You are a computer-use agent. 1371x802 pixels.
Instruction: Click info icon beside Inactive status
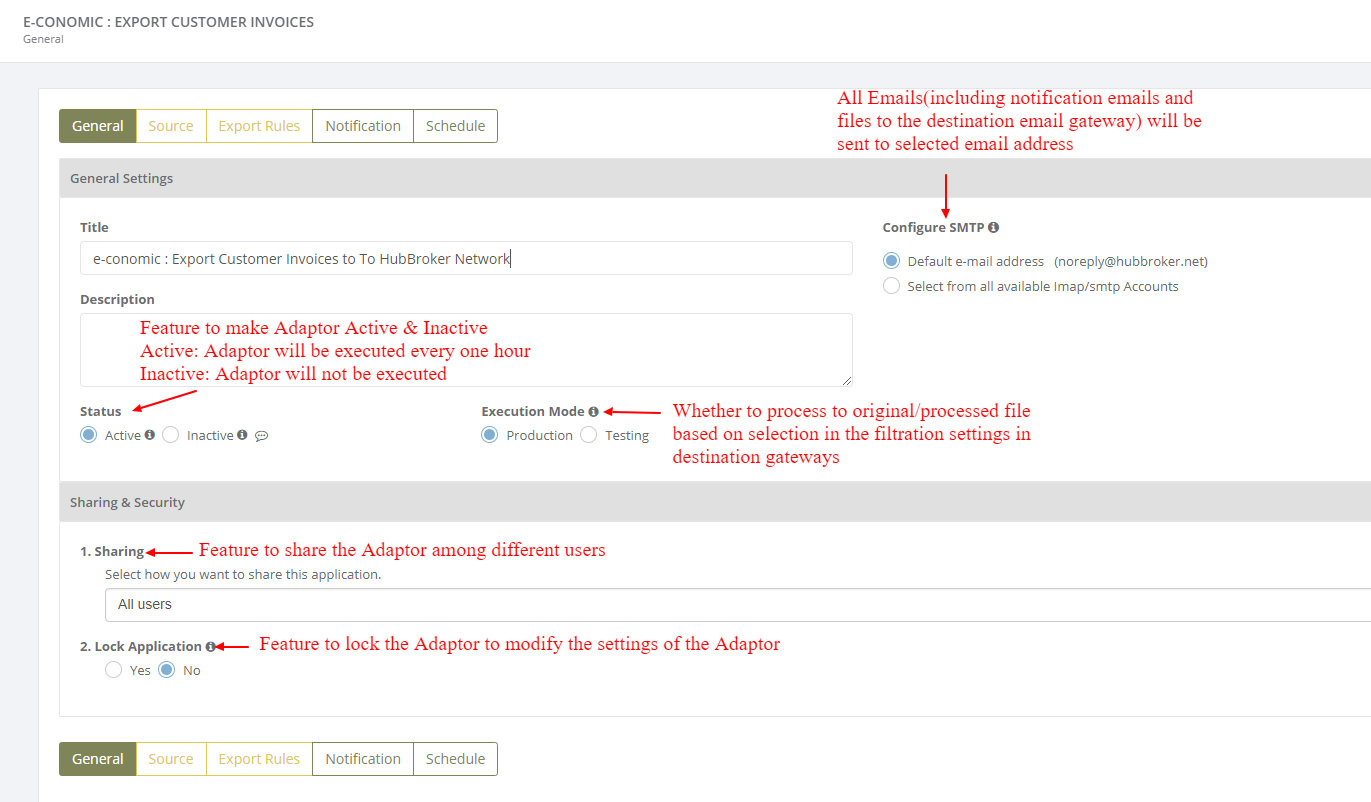[x=242, y=435]
